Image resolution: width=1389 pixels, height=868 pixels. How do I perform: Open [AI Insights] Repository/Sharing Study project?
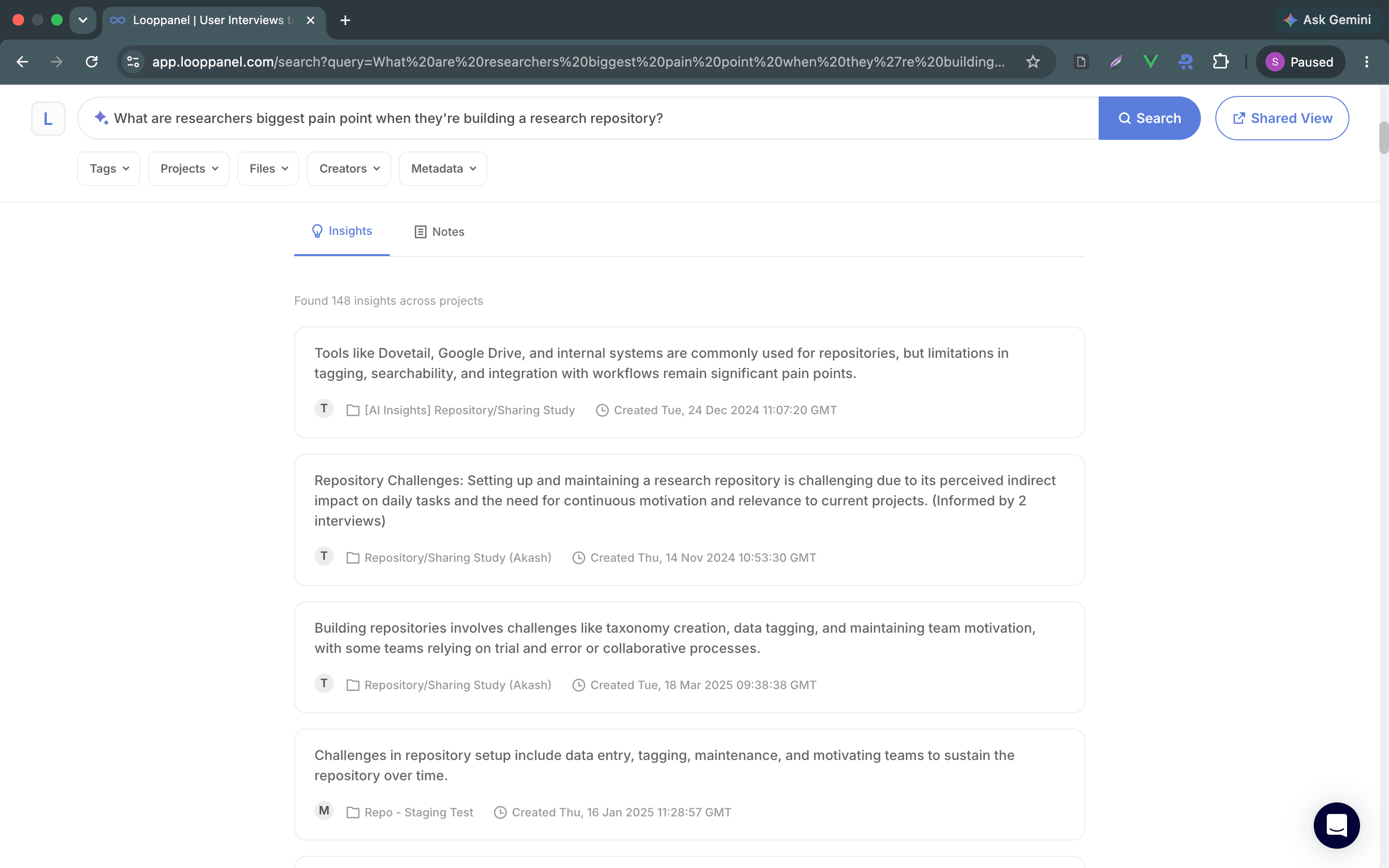pos(469,410)
